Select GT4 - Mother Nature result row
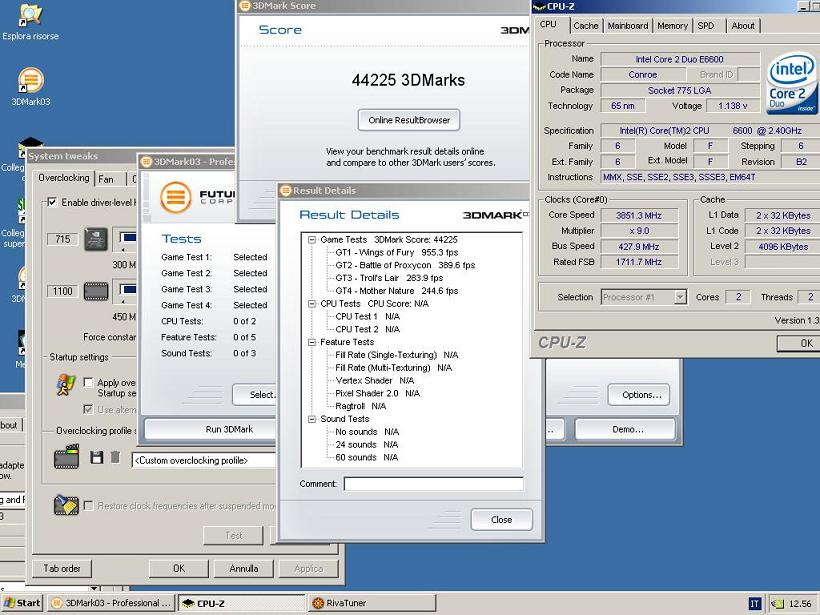 tap(397, 291)
